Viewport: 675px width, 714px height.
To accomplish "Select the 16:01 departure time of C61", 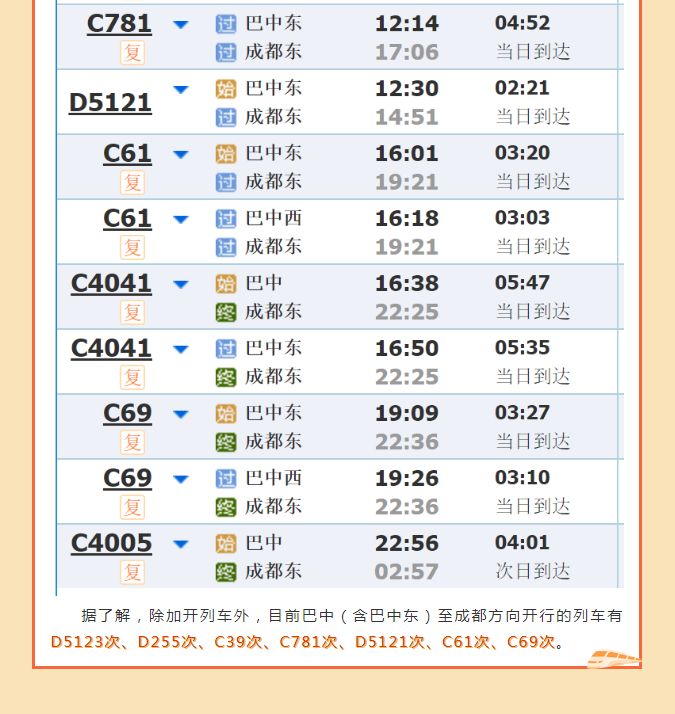I will pyautogui.click(x=407, y=153).
